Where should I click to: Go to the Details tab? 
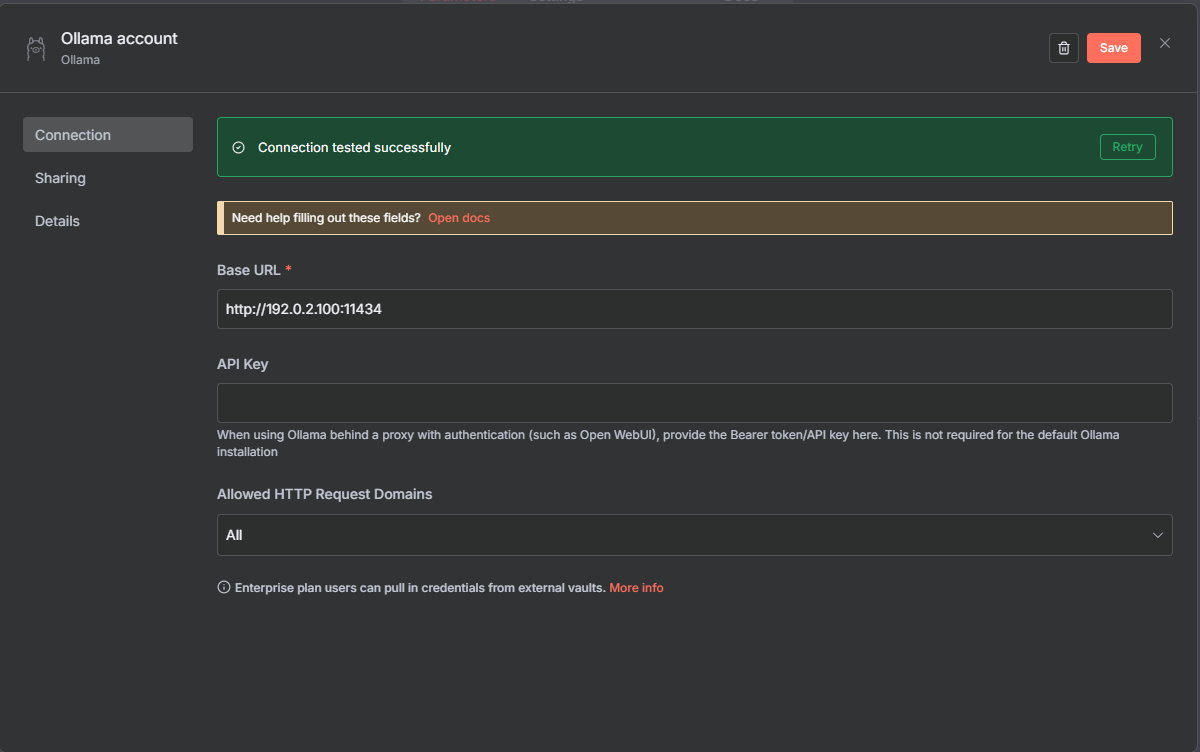click(x=57, y=221)
